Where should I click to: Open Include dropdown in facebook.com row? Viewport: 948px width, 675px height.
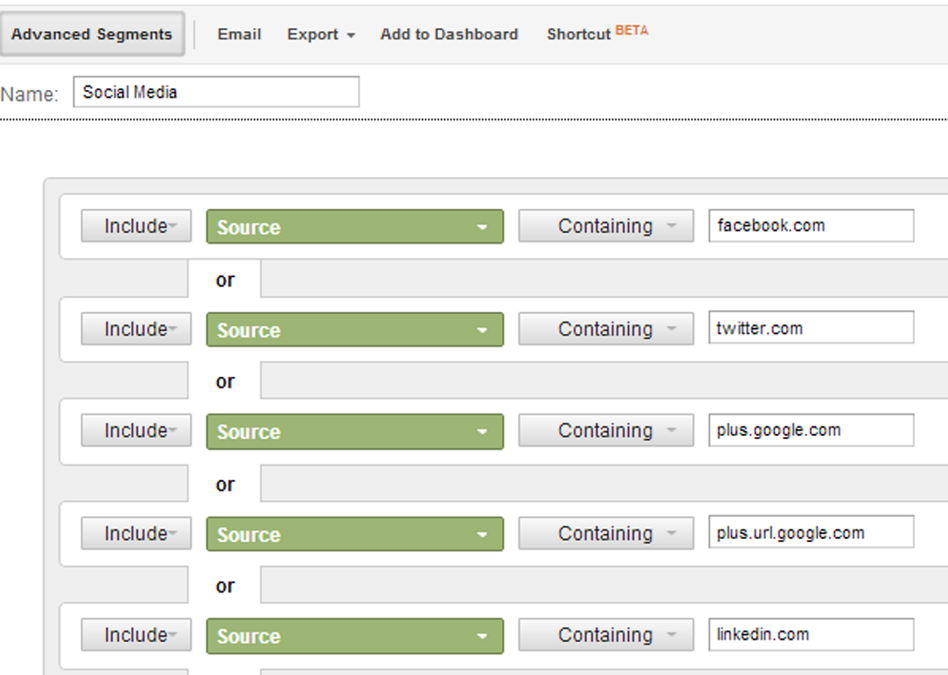tap(137, 226)
